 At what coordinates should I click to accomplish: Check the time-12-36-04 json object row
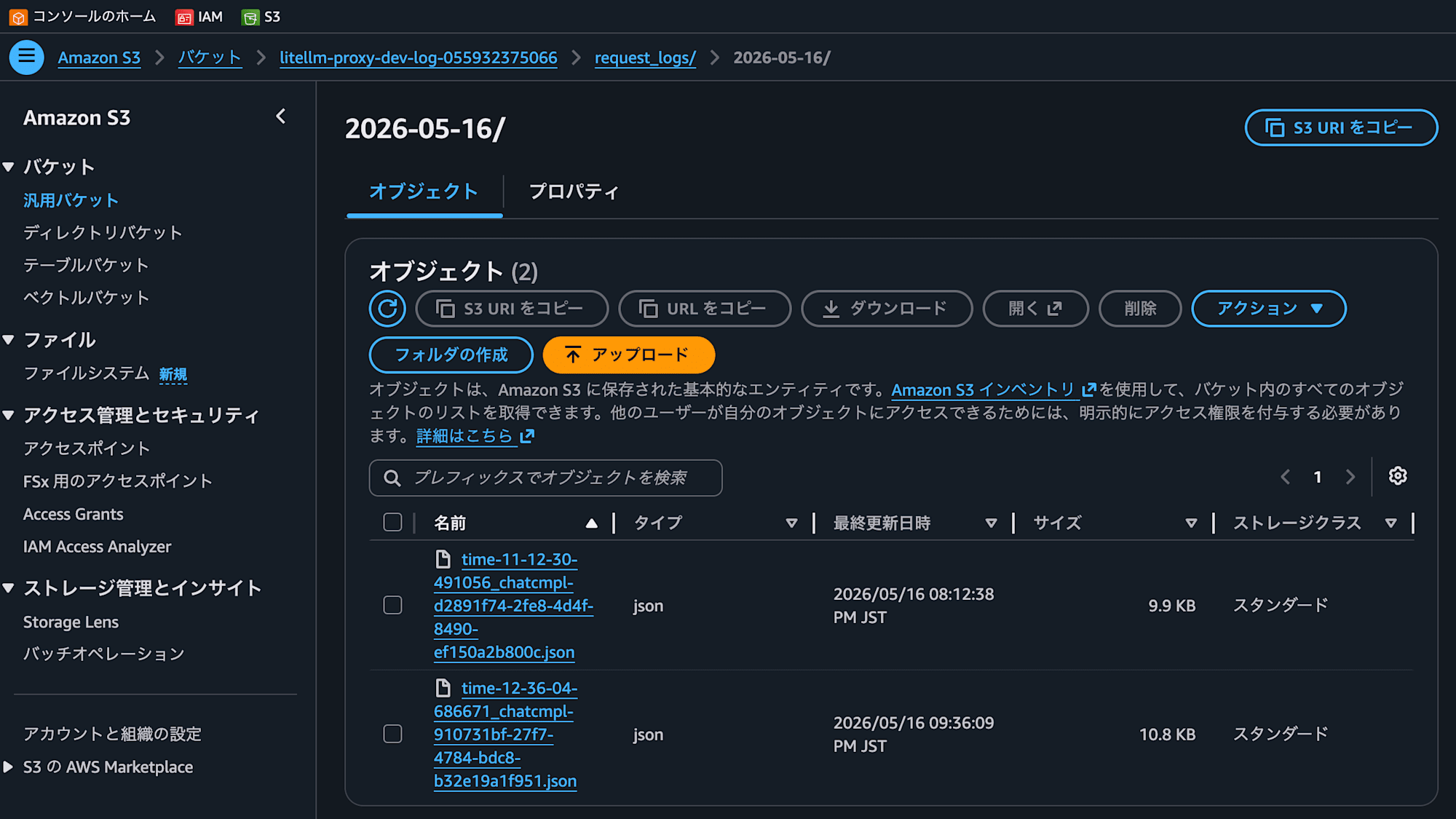392,734
